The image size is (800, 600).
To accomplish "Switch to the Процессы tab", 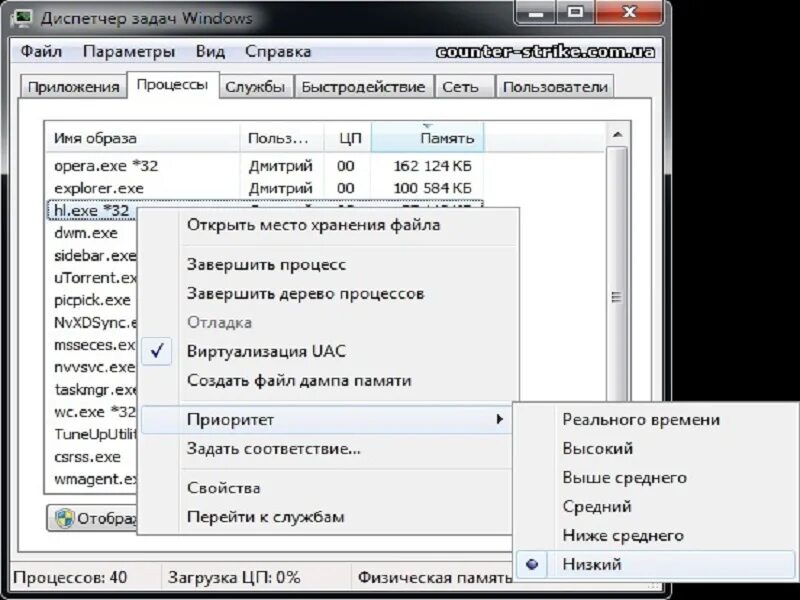I will pyautogui.click(x=172, y=85).
